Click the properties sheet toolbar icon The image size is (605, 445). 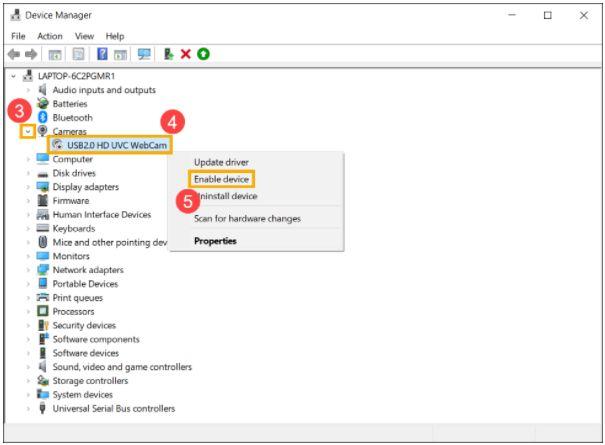point(78,54)
